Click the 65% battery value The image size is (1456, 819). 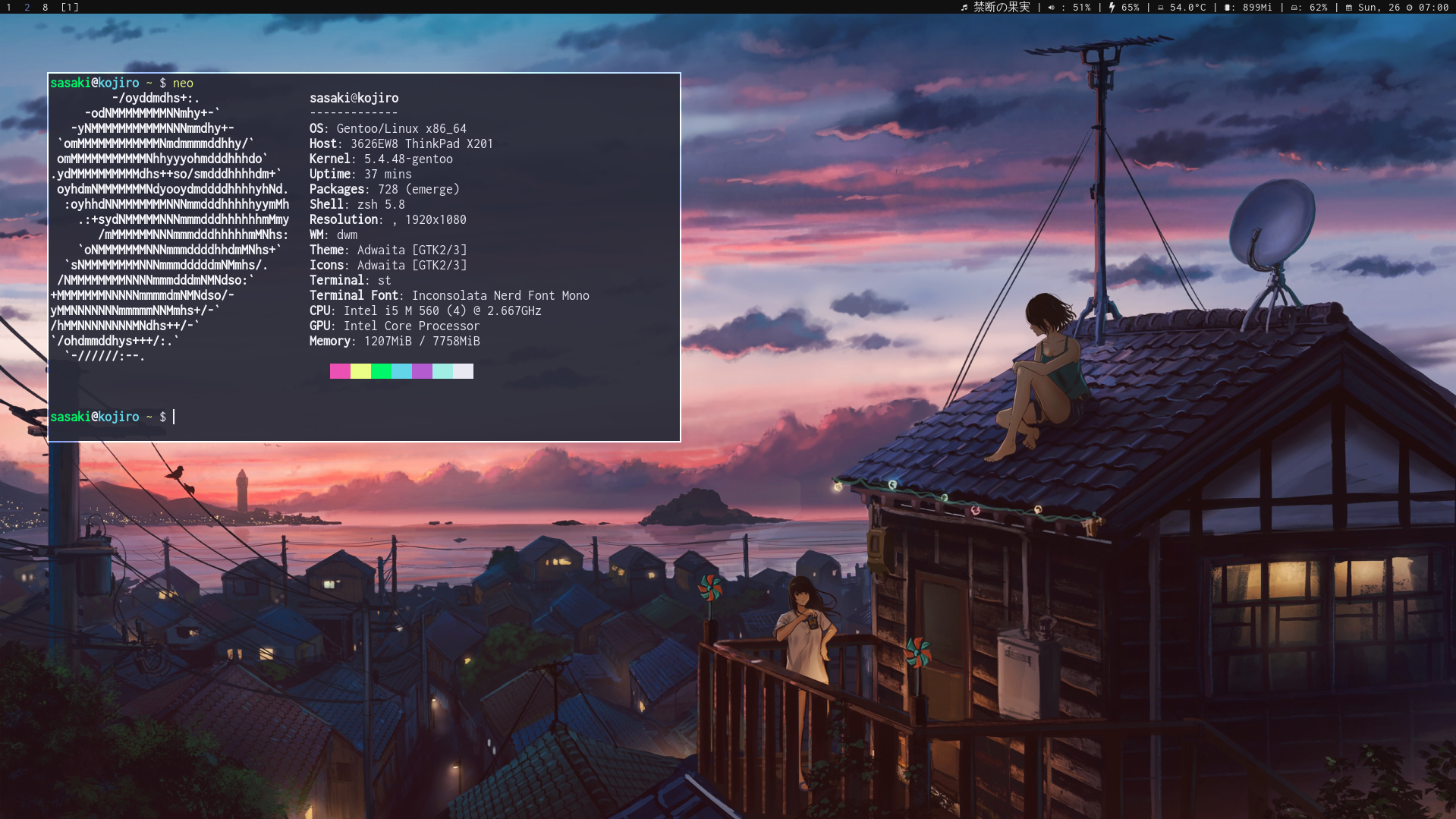pos(1131,8)
